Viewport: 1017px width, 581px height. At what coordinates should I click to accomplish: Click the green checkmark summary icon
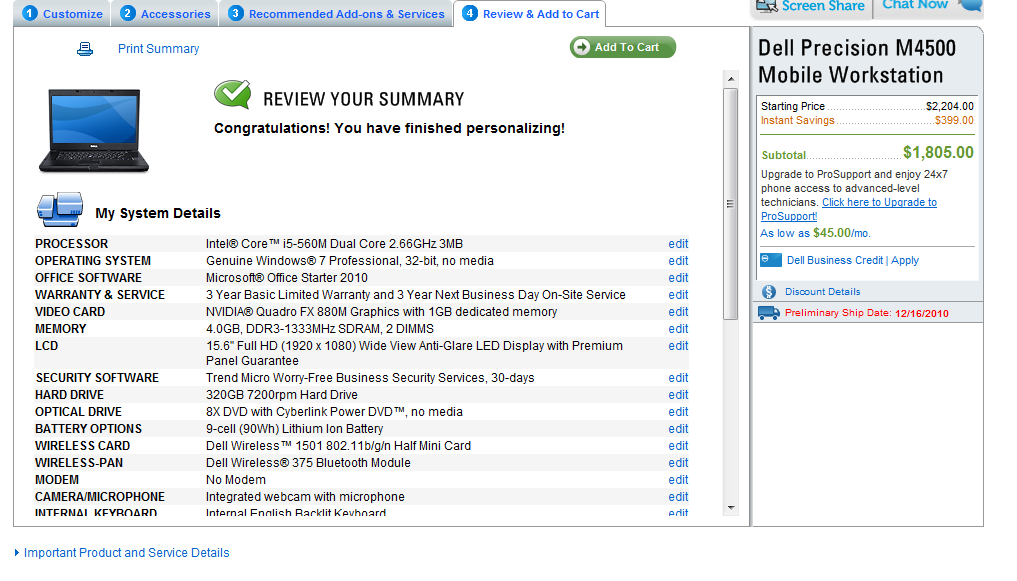[x=232, y=95]
